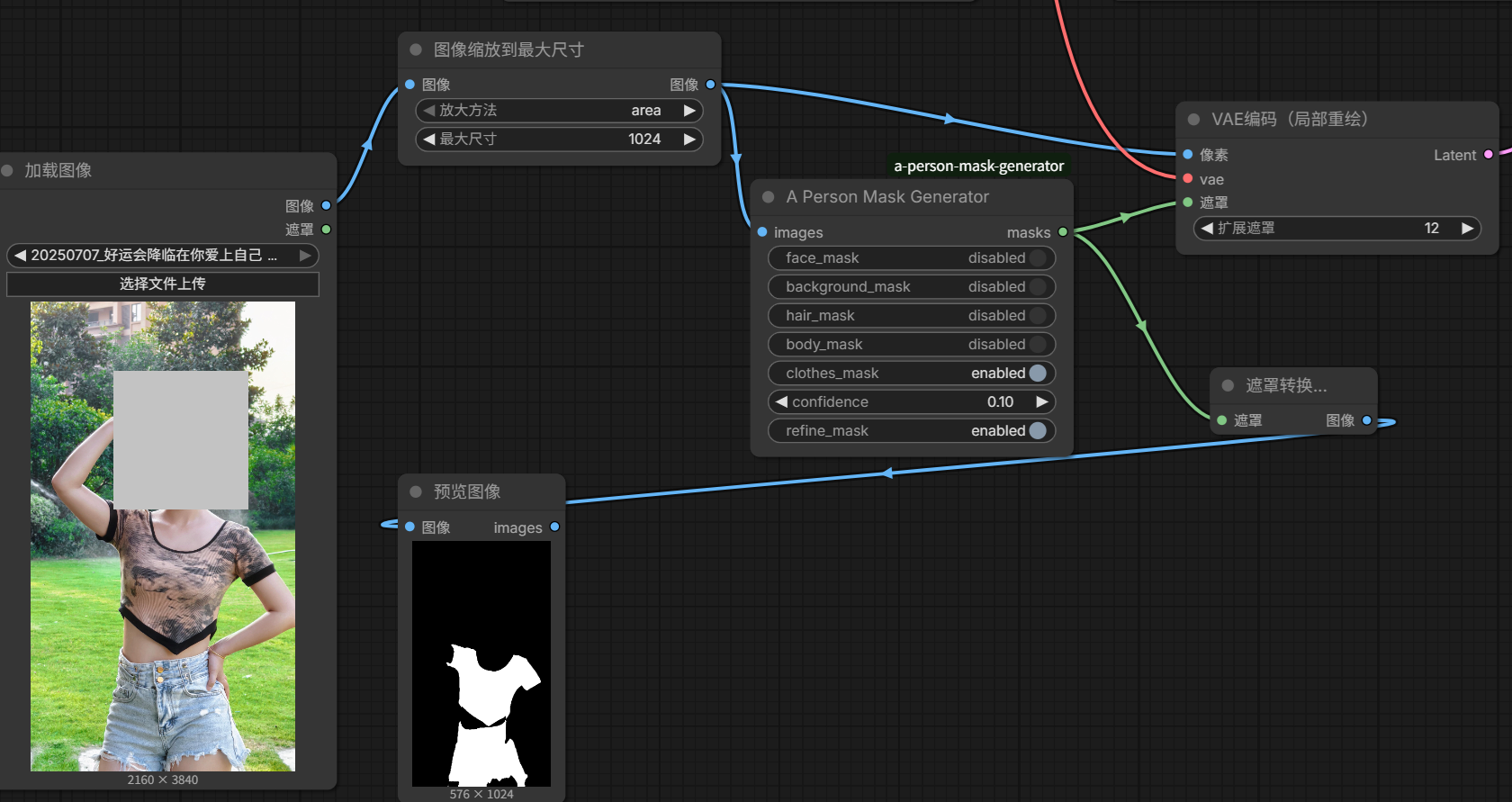
Task: Enable the body_mask toggle
Action: click(1038, 344)
